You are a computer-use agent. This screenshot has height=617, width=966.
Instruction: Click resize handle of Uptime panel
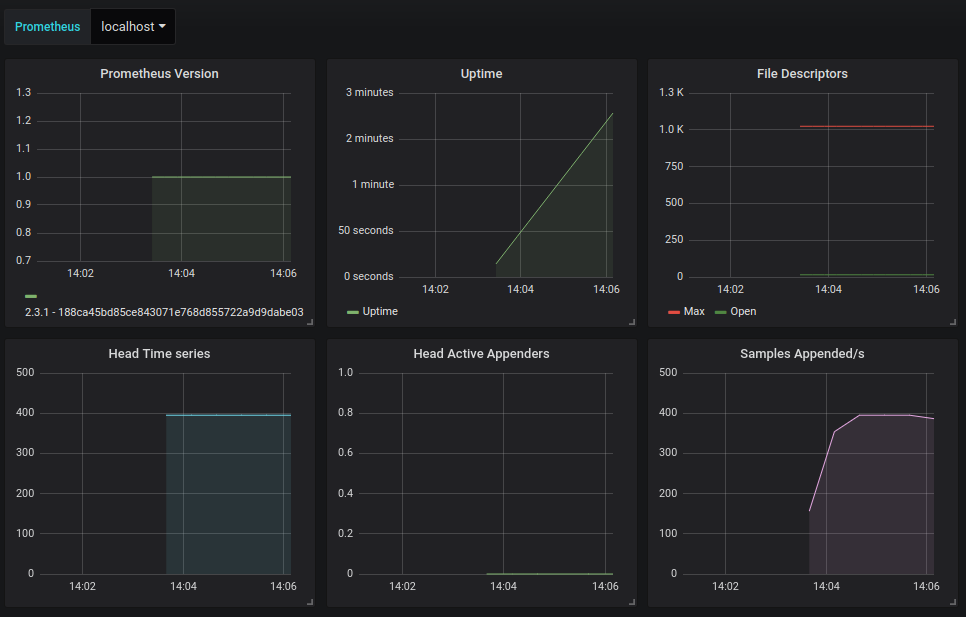click(x=631, y=322)
